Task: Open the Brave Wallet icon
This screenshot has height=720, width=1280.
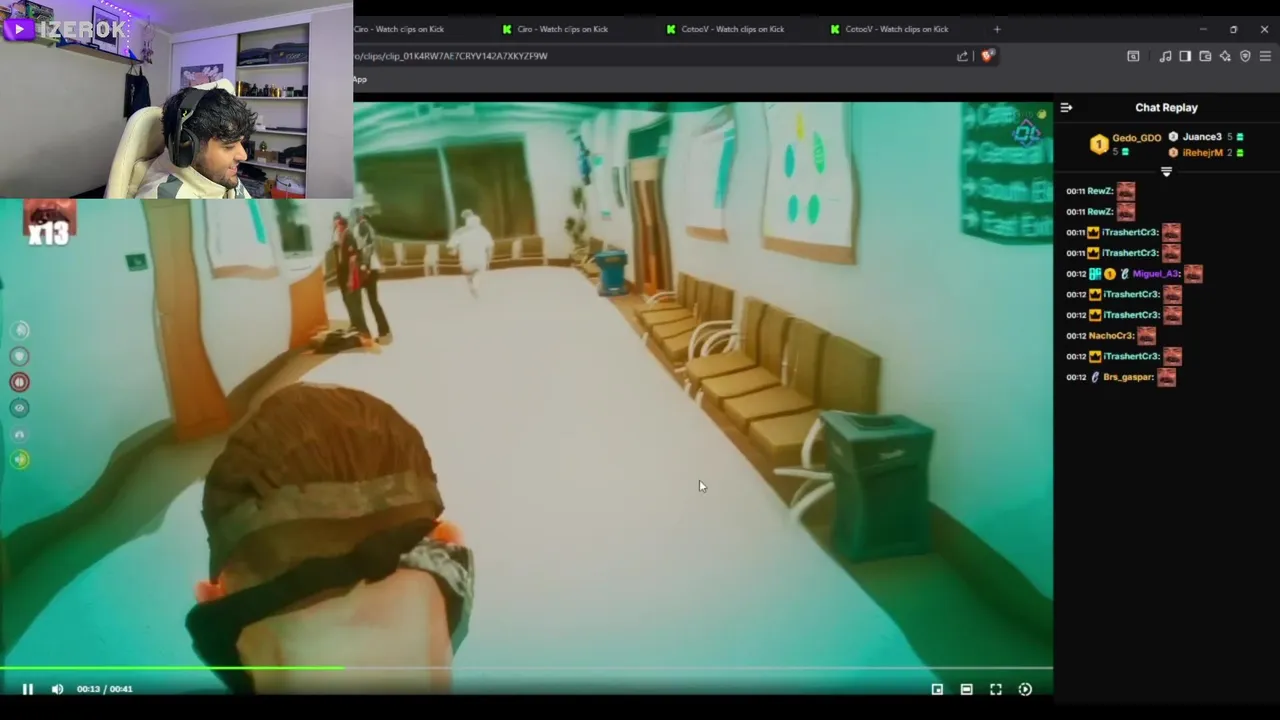Action: click(1205, 56)
